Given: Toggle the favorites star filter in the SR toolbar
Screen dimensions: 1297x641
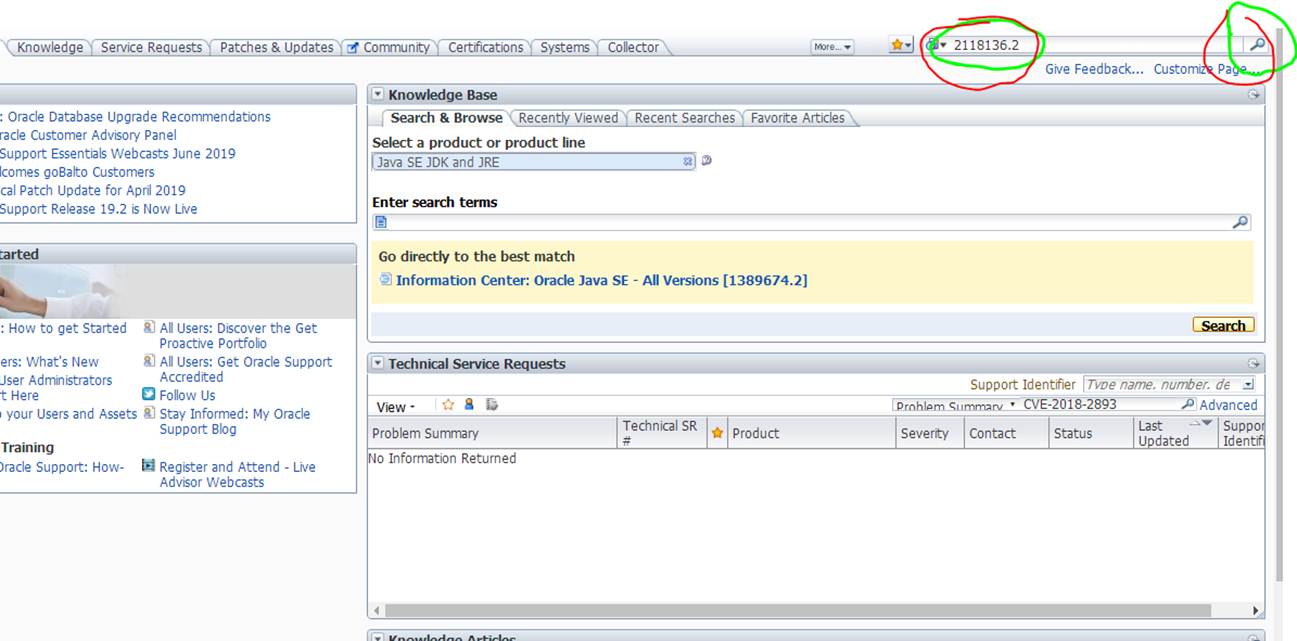Looking at the screenshot, I should [x=448, y=405].
